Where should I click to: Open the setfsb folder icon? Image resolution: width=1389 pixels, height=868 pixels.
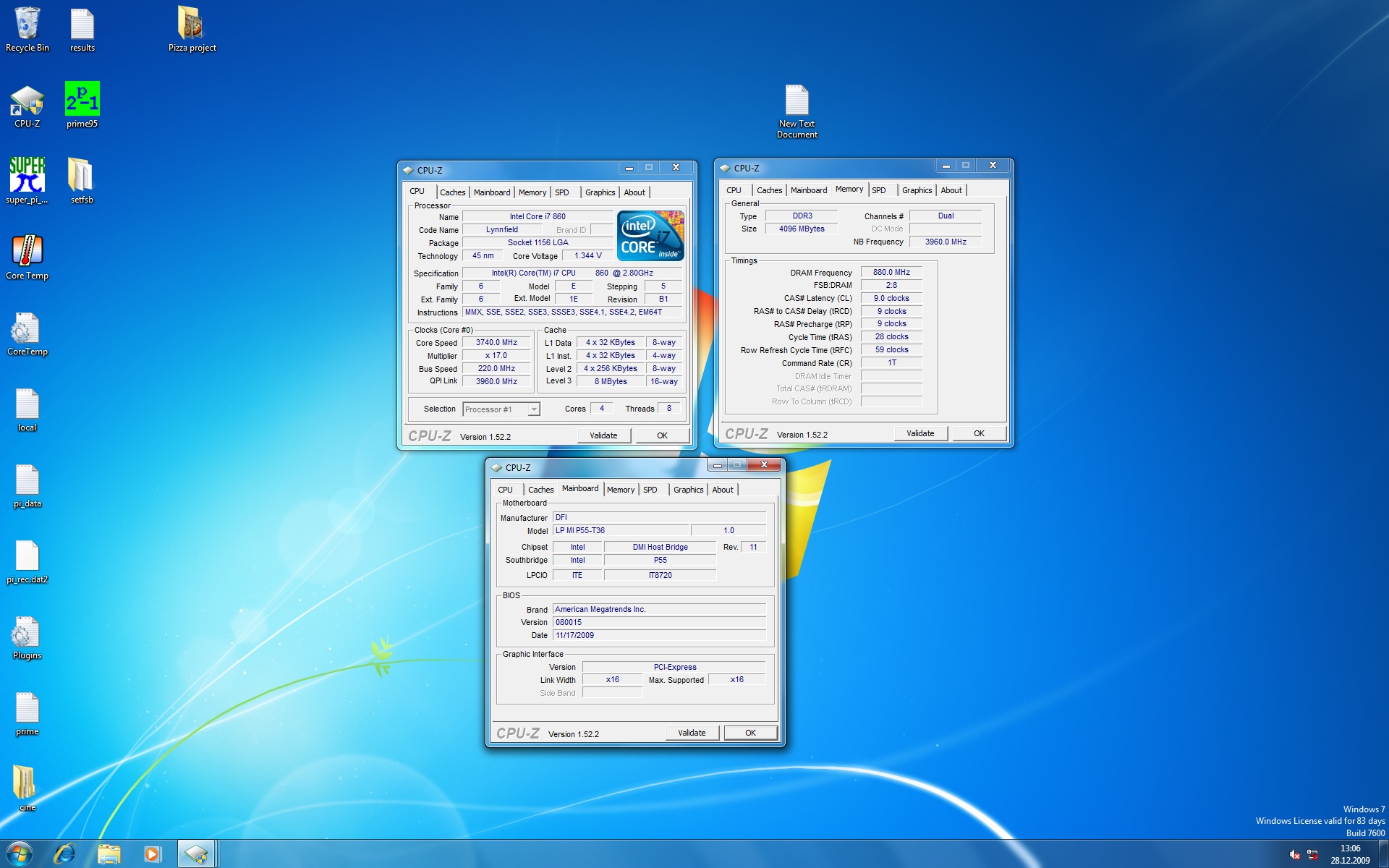(x=82, y=181)
